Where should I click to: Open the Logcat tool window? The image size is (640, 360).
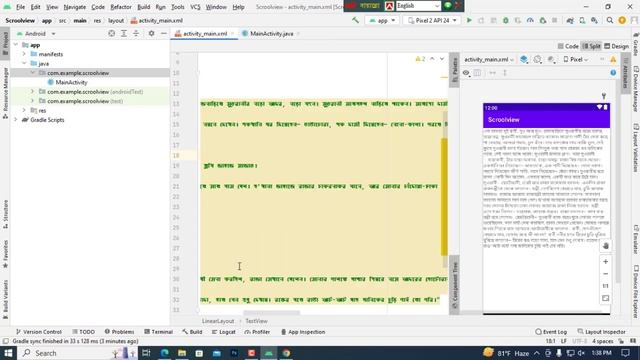pos(224,332)
